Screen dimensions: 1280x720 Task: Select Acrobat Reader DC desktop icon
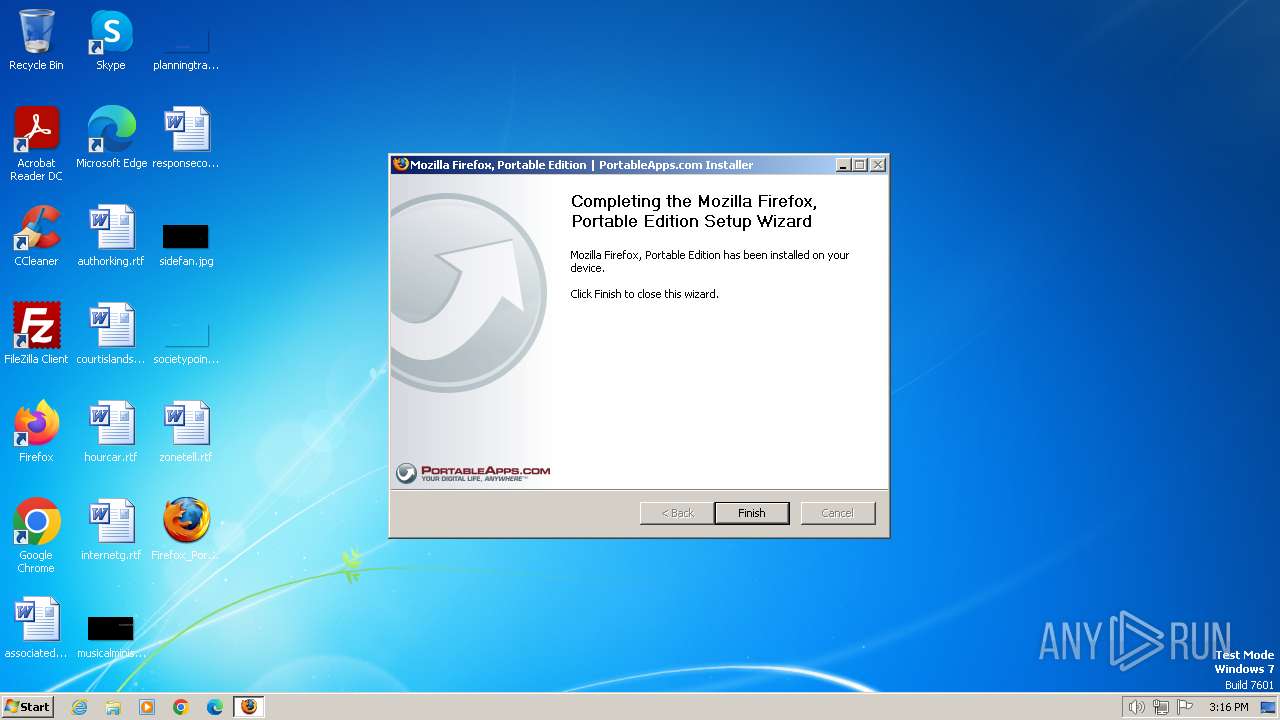coord(36,144)
